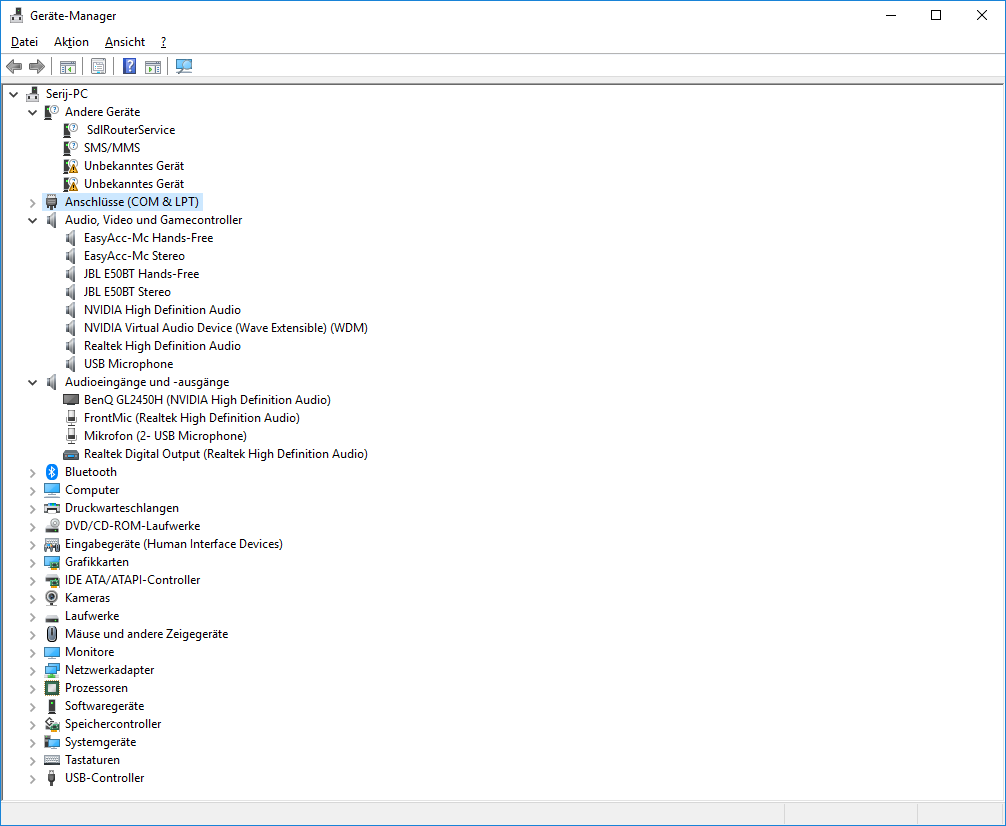The height and width of the screenshot is (826, 1006).
Task: Expand the Monitore category arrow
Action: 33,653
